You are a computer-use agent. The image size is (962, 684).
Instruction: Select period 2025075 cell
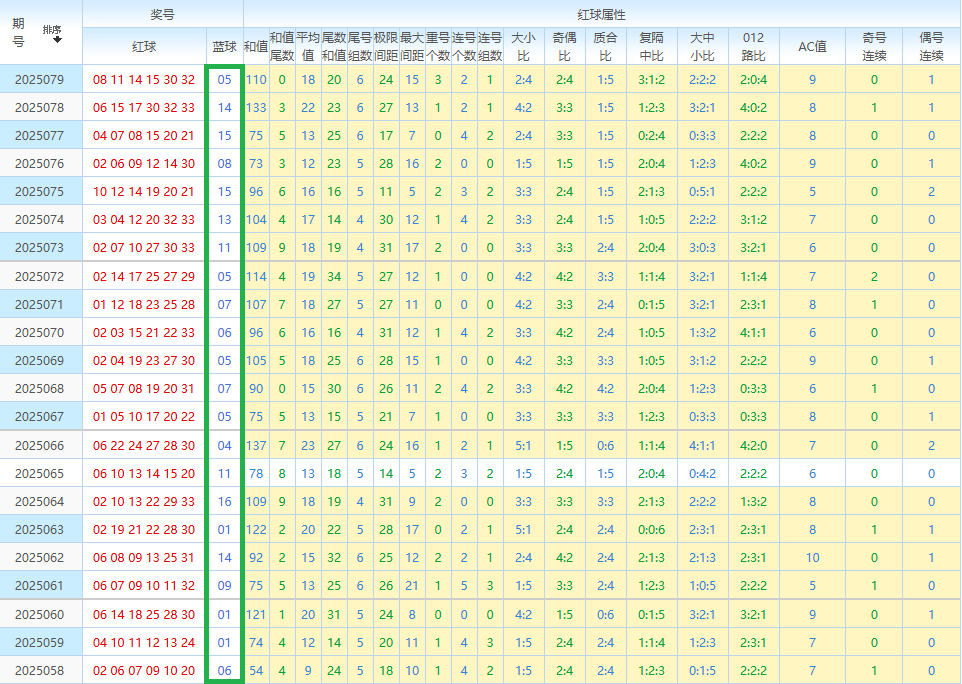click(39, 192)
